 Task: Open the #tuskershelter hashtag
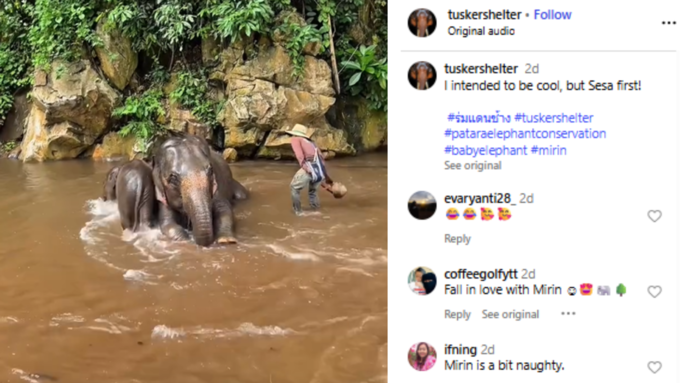pyautogui.click(x=554, y=118)
